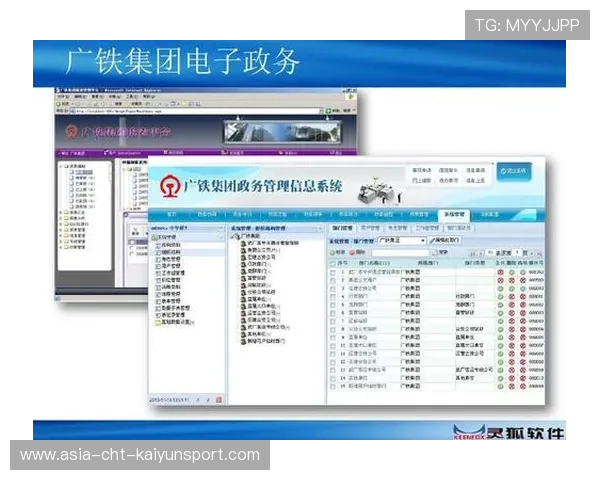This screenshot has height=480, width=600.
Task: Click the single green status icon in row 9
Action: point(500,338)
